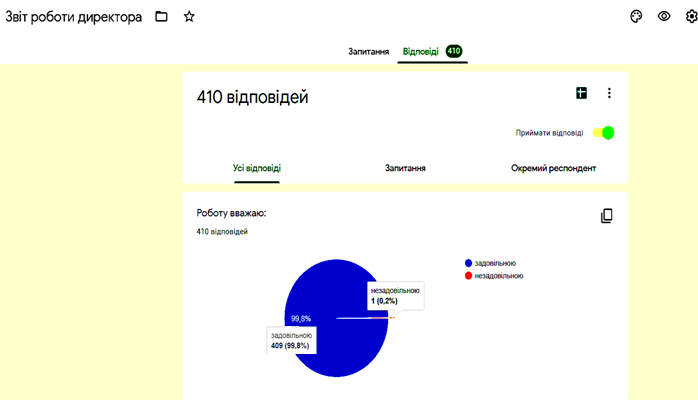Viewport: 698px width, 400px height.
Task: Click the small 410 відповідей chart subtitle
Action: (x=222, y=232)
